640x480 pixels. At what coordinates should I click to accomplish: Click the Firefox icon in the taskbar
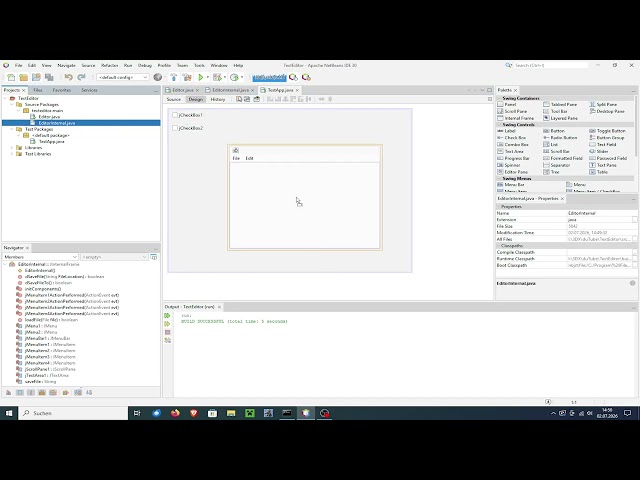point(175,413)
